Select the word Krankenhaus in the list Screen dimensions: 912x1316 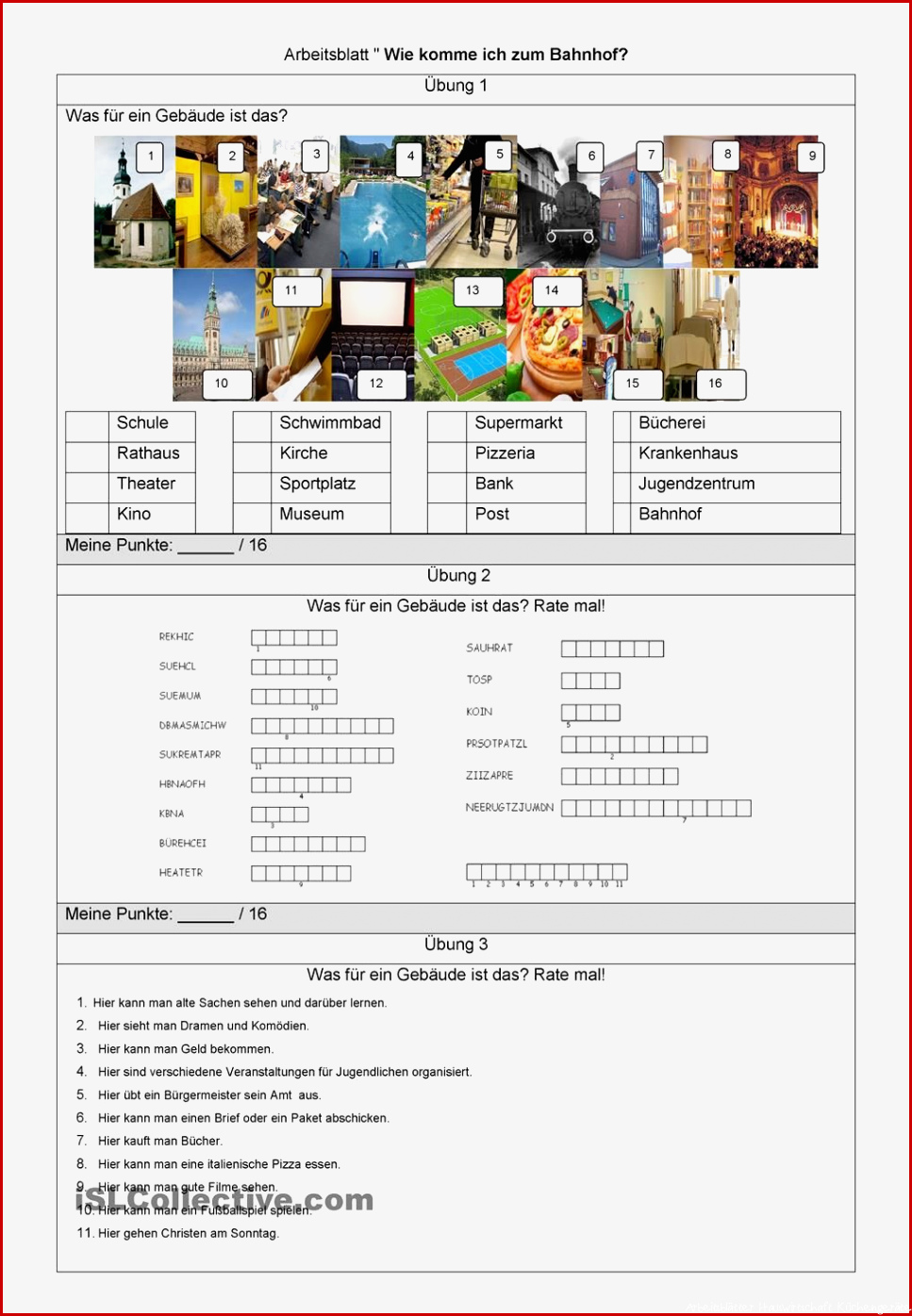688,453
